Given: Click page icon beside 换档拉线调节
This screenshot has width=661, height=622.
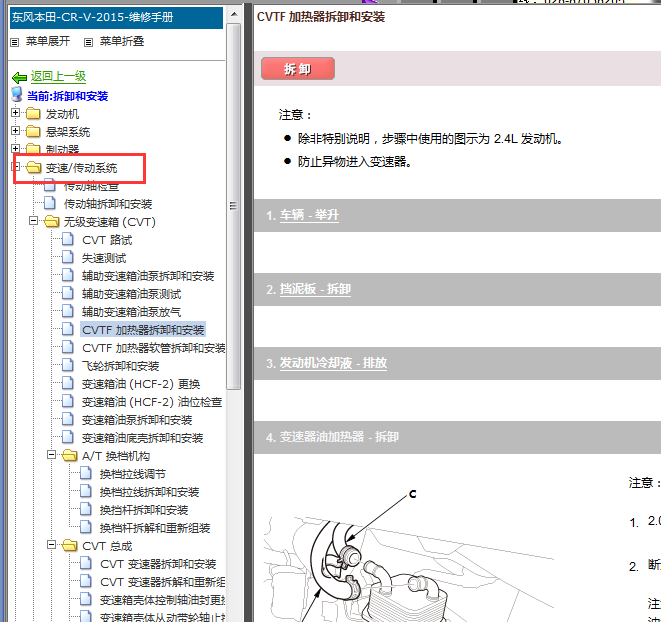Looking at the screenshot, I should click(x=86, y=474).
